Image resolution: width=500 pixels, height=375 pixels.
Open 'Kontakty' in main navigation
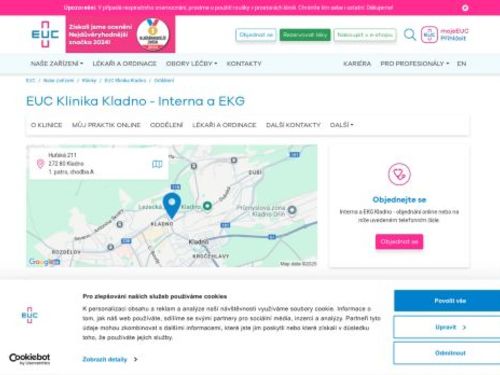[x=244, y=63]
